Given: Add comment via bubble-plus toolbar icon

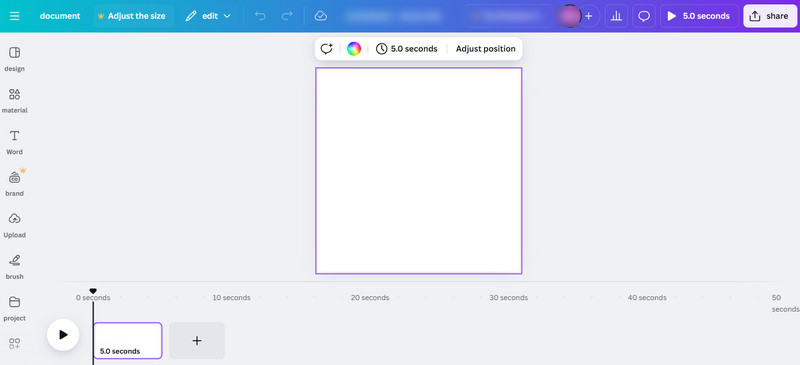Looking at the screenshot, I should tap(327, 48).
